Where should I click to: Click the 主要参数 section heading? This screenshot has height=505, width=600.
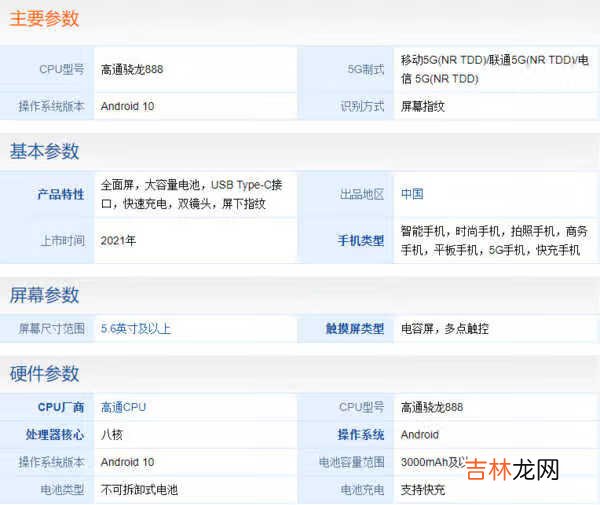[x=44, y=19]
